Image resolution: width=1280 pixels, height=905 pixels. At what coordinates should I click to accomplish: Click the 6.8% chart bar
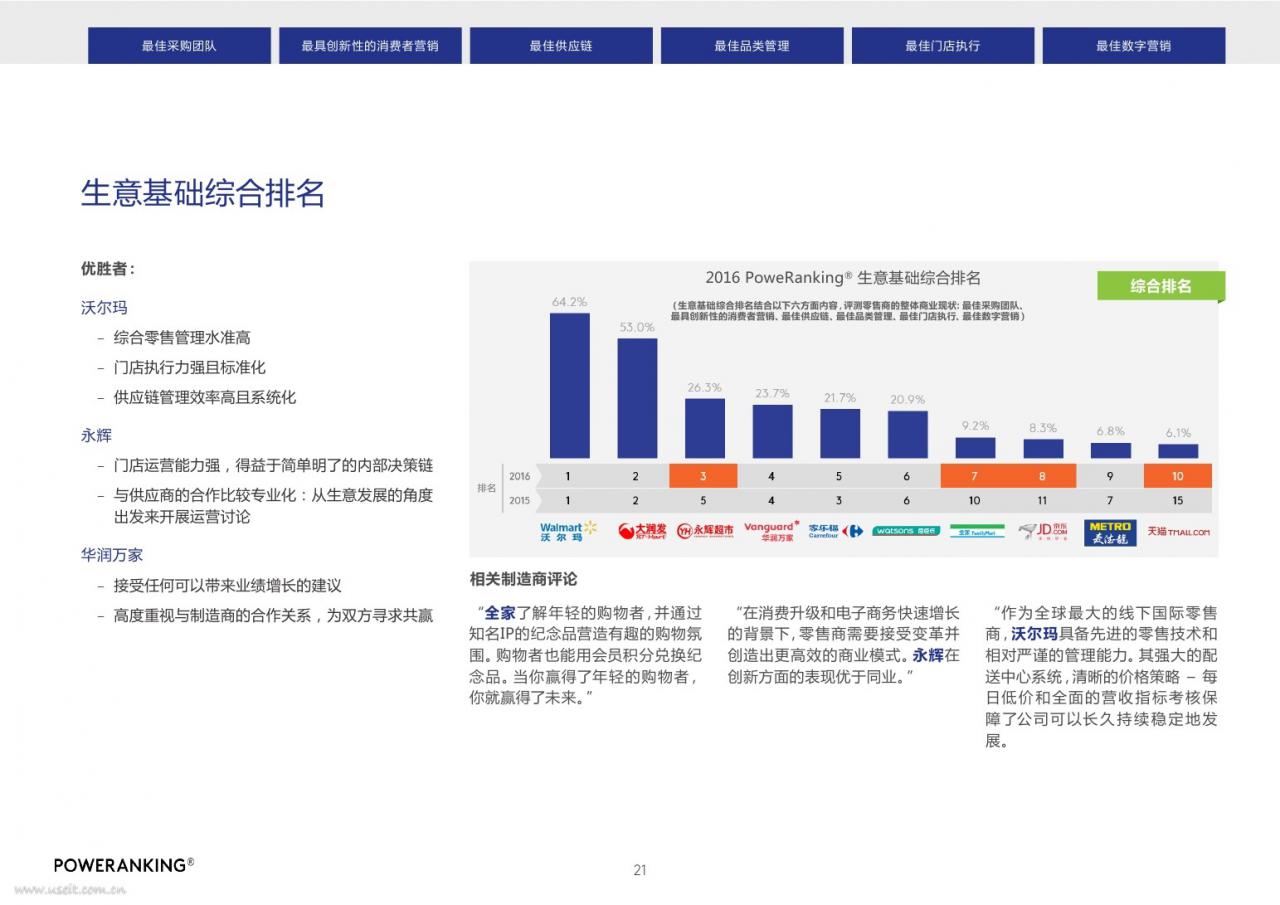[x=1110, y=451]
